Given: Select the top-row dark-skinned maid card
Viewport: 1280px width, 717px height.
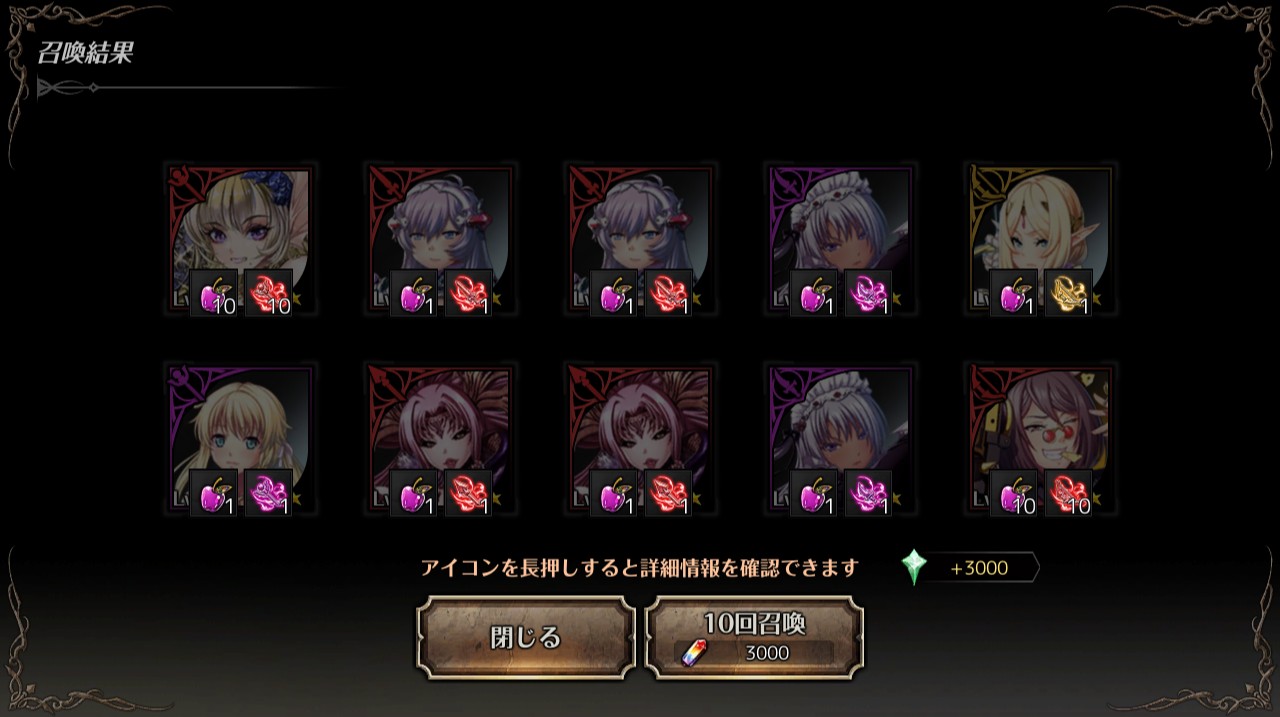Looking at the screenshot, I should pos(840,240).
